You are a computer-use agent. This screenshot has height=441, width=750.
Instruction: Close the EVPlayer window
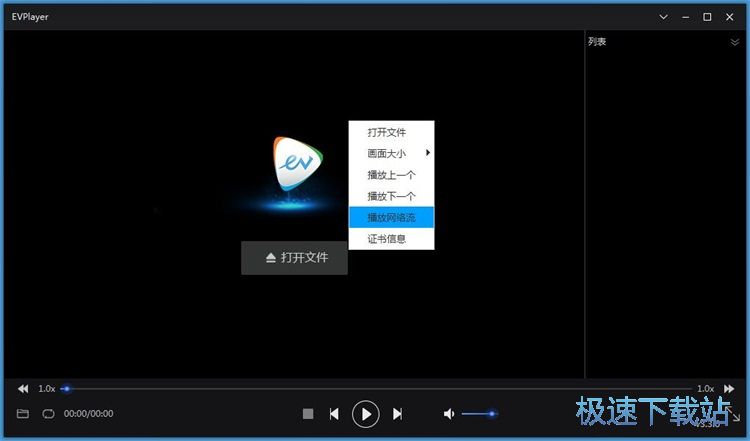[729, 17]
